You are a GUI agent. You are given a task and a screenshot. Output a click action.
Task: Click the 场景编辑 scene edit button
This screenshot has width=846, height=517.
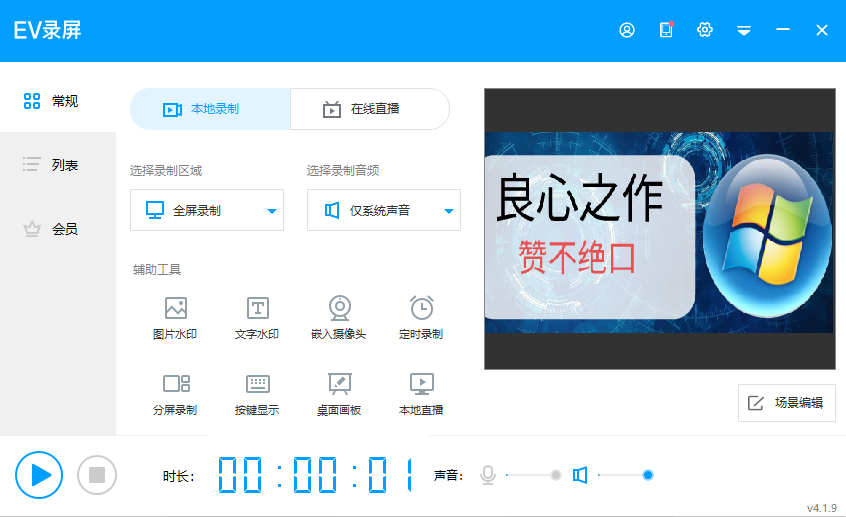787,403
